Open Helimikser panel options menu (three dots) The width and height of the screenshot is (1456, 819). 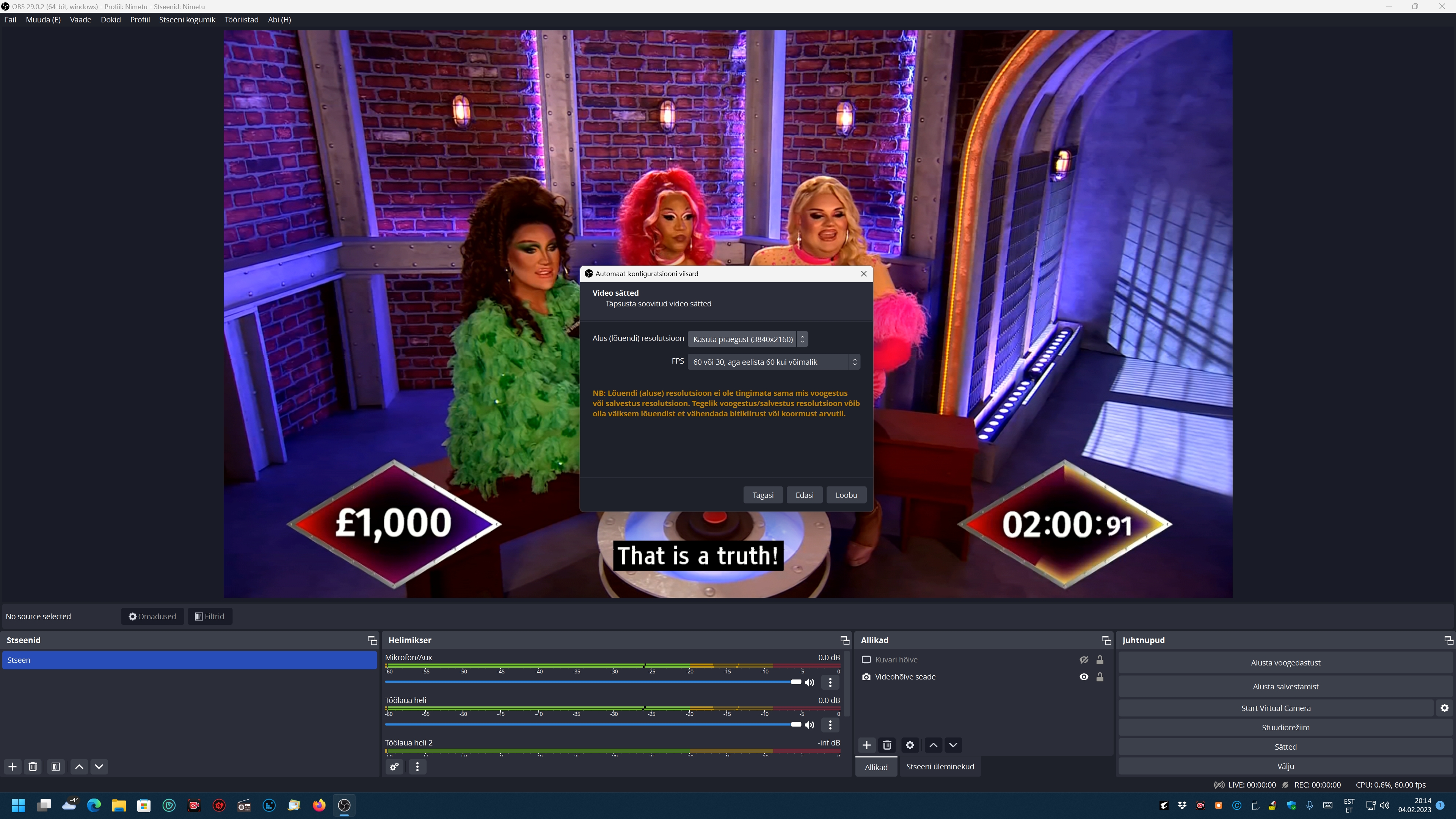[x=417, y=766]
